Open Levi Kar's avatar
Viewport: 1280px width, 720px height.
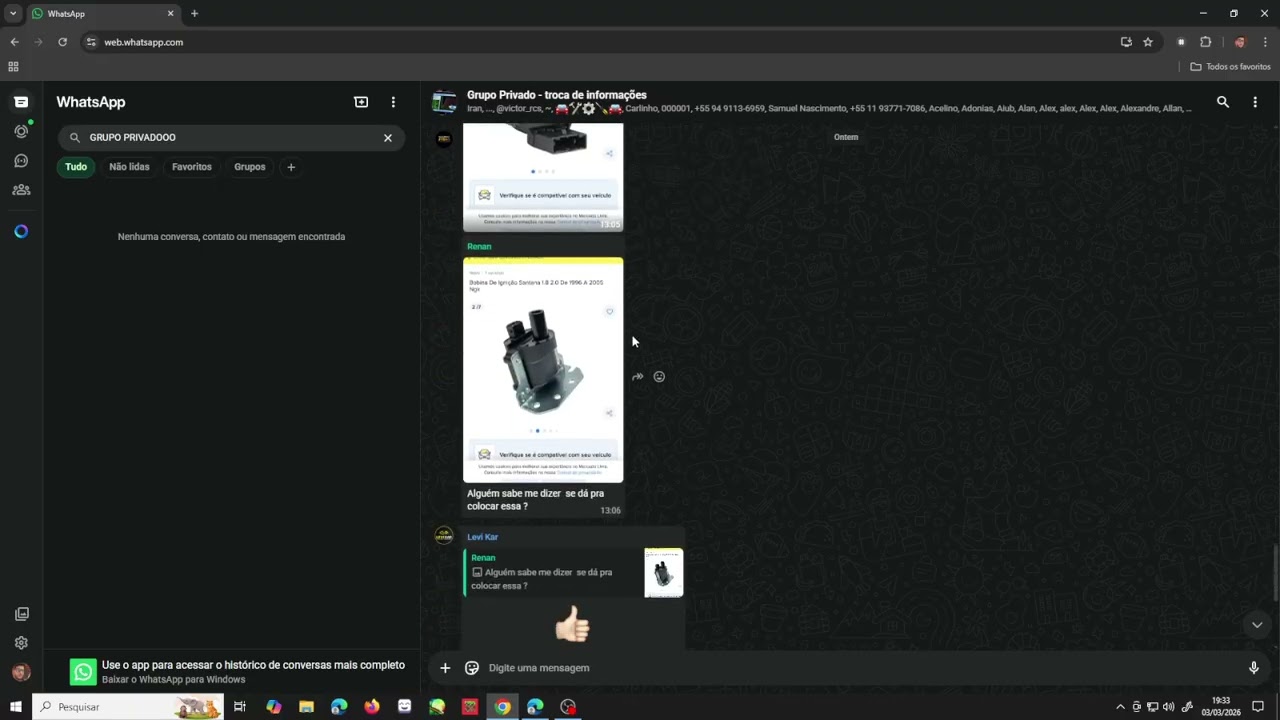click(x=444, y=536)
